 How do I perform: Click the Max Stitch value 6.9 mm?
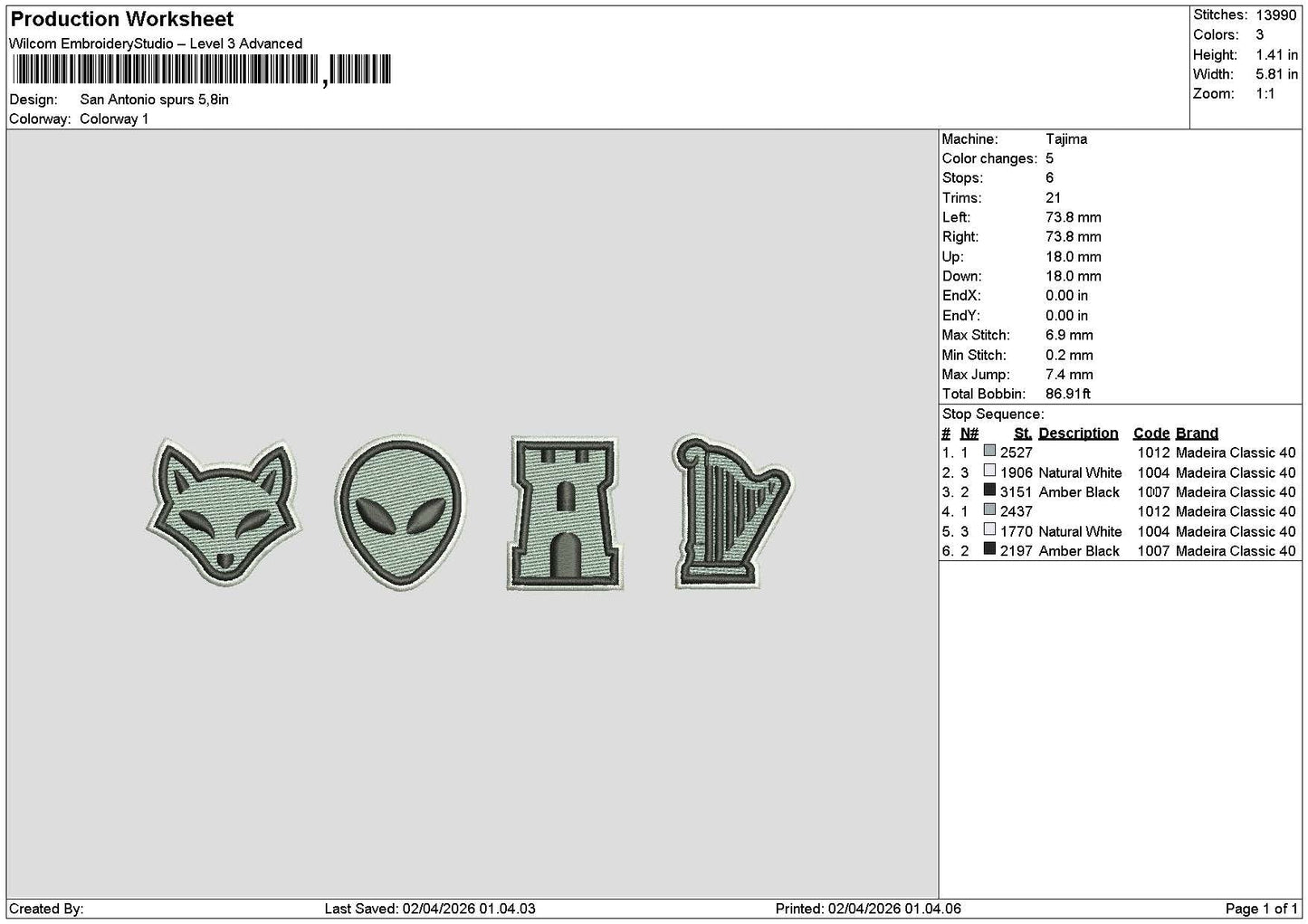click(x=1069, y=336)
